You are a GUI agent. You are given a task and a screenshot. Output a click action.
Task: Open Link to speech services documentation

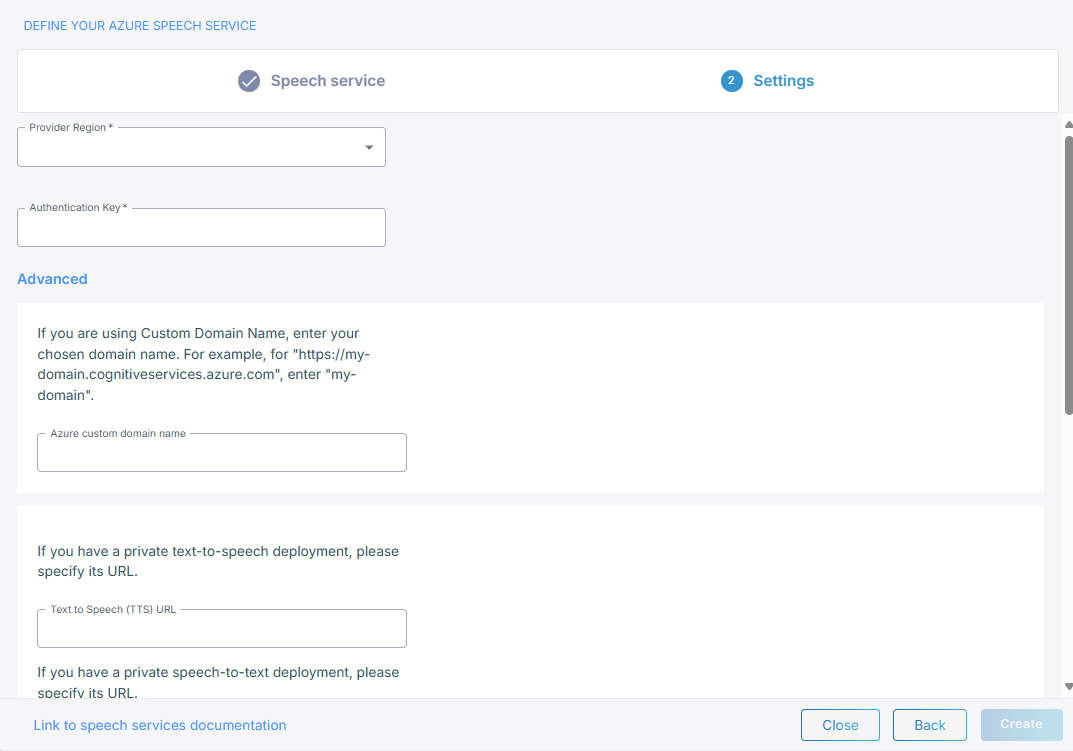click(160, 725)
